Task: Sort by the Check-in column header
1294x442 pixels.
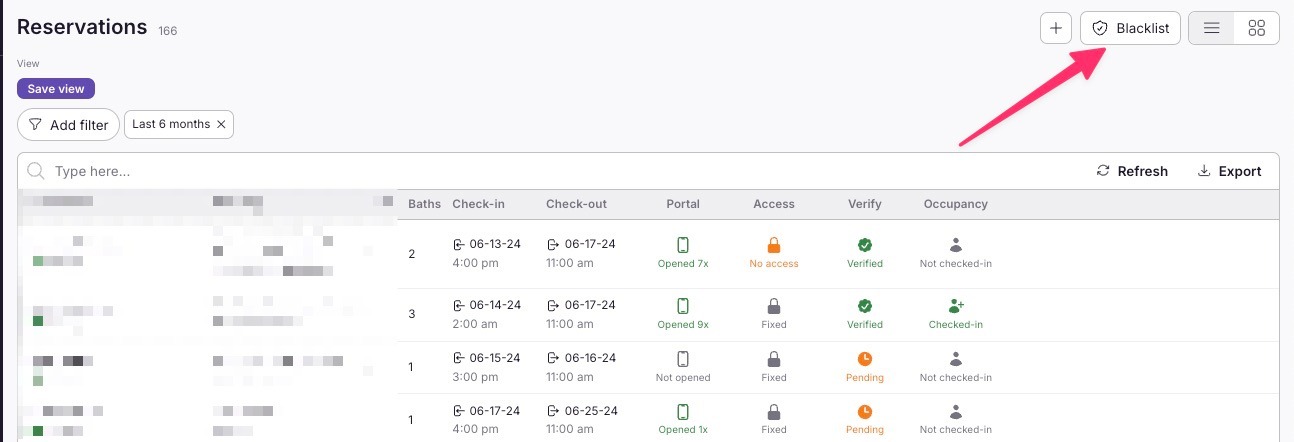Action: click(478, 204)
